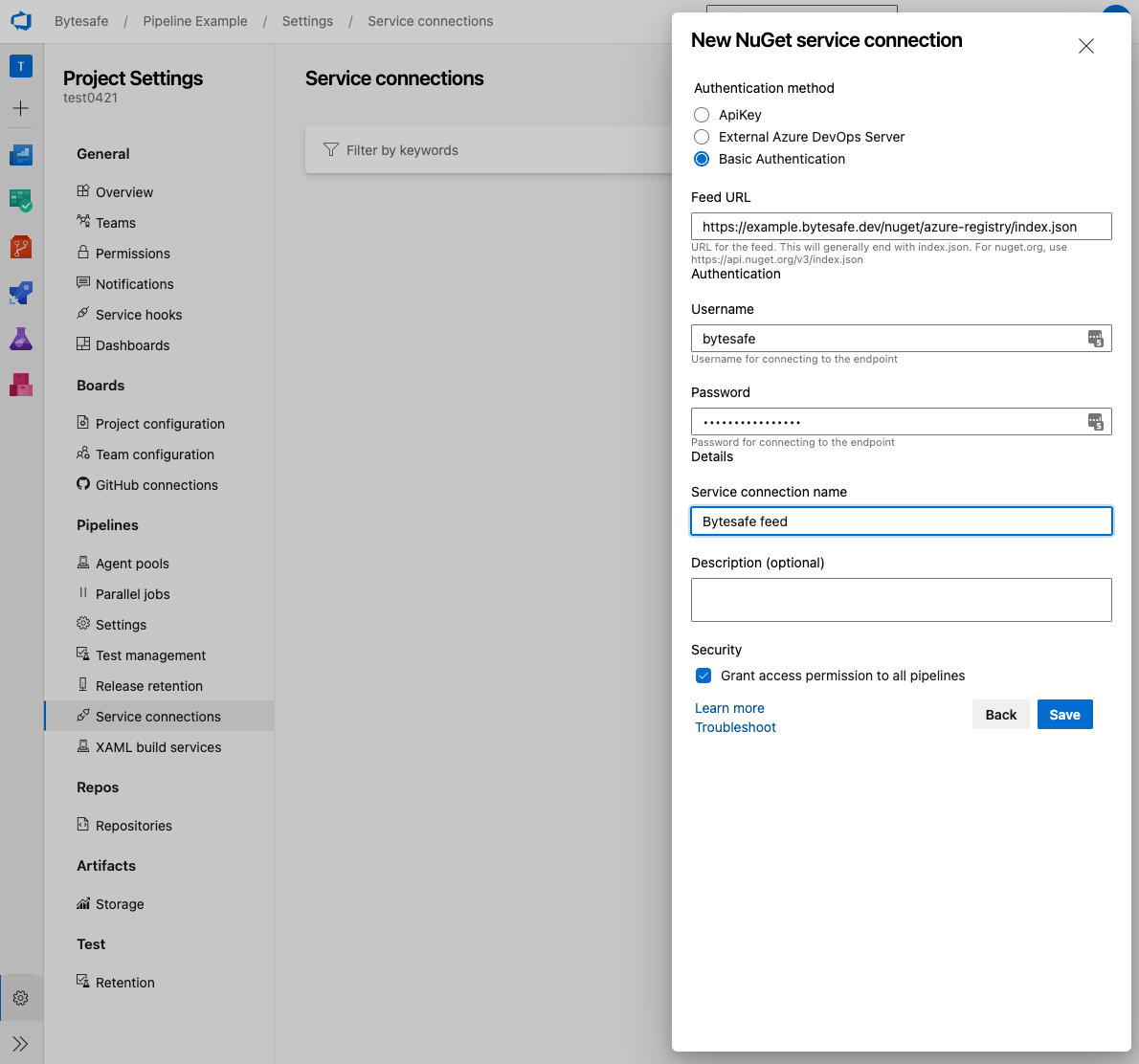Open Pipelines rocket icon in left rail
This screenshot has height=1064, width=1139.
pyautogui.click(x=21, y=293)
